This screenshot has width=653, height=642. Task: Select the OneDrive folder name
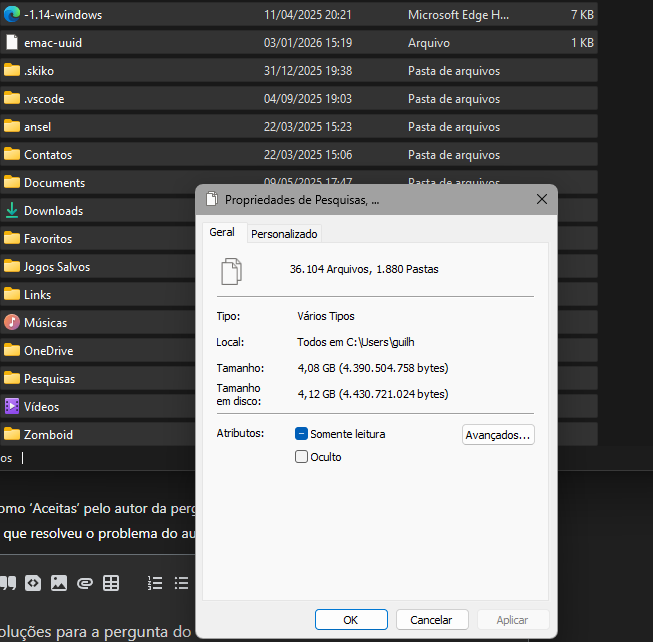[49, 351]
